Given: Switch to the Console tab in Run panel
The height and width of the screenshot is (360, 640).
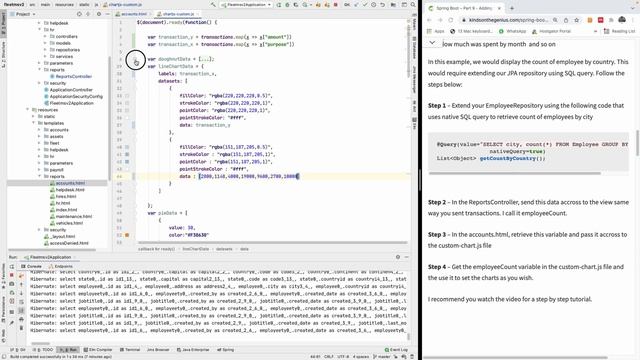Looking at the screenshot, I should coord(31,266).
